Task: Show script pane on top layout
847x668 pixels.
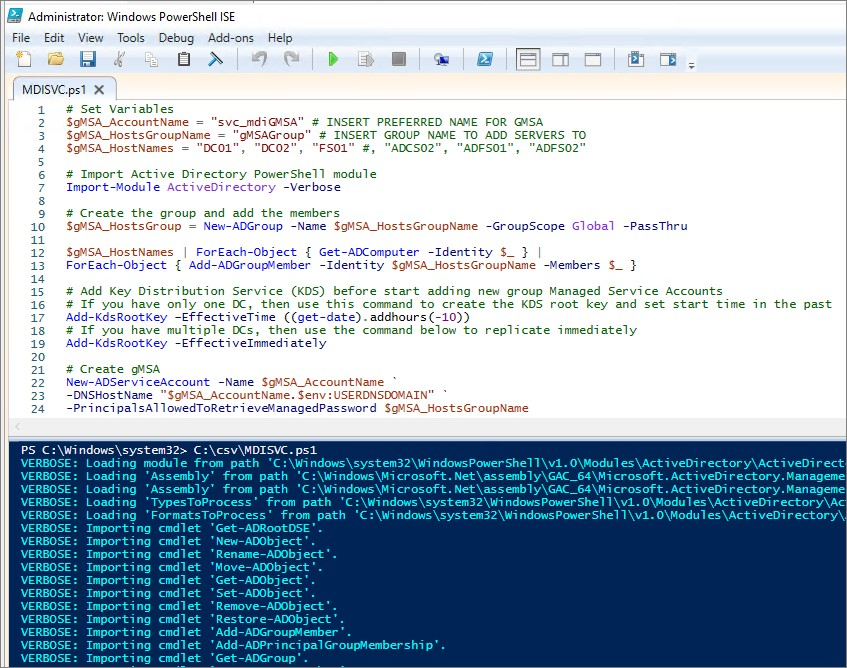Action: tap(528, 59)
